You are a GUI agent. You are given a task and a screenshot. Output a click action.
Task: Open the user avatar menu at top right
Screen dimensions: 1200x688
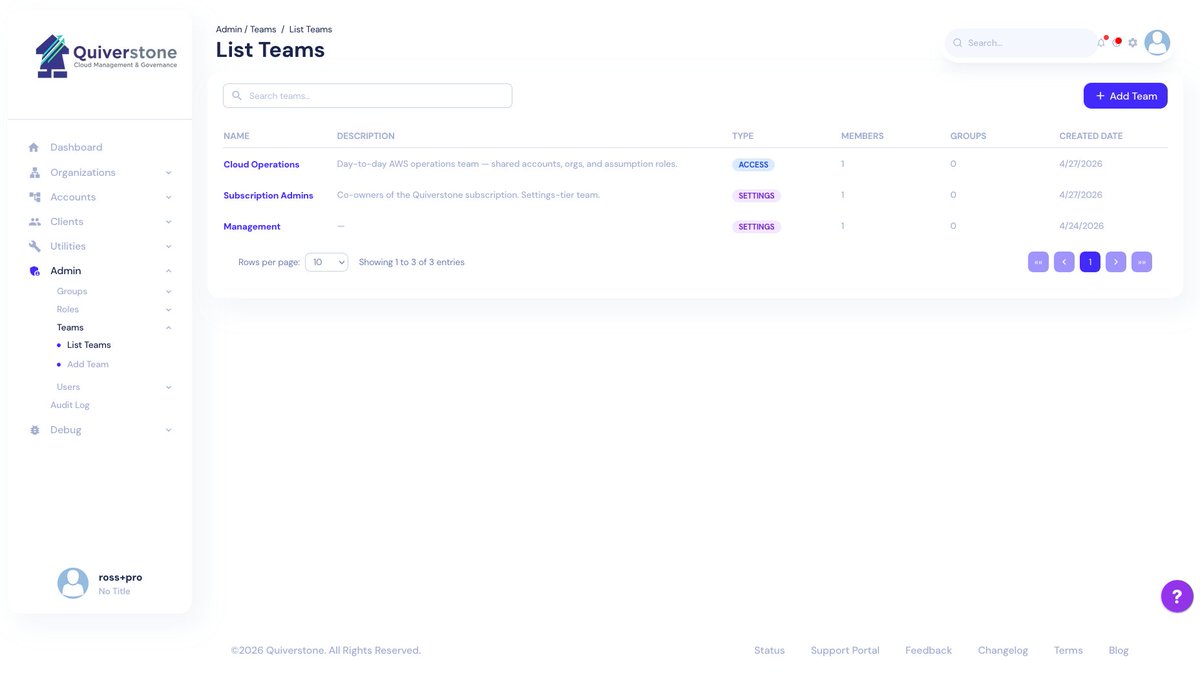[1157, 42]
